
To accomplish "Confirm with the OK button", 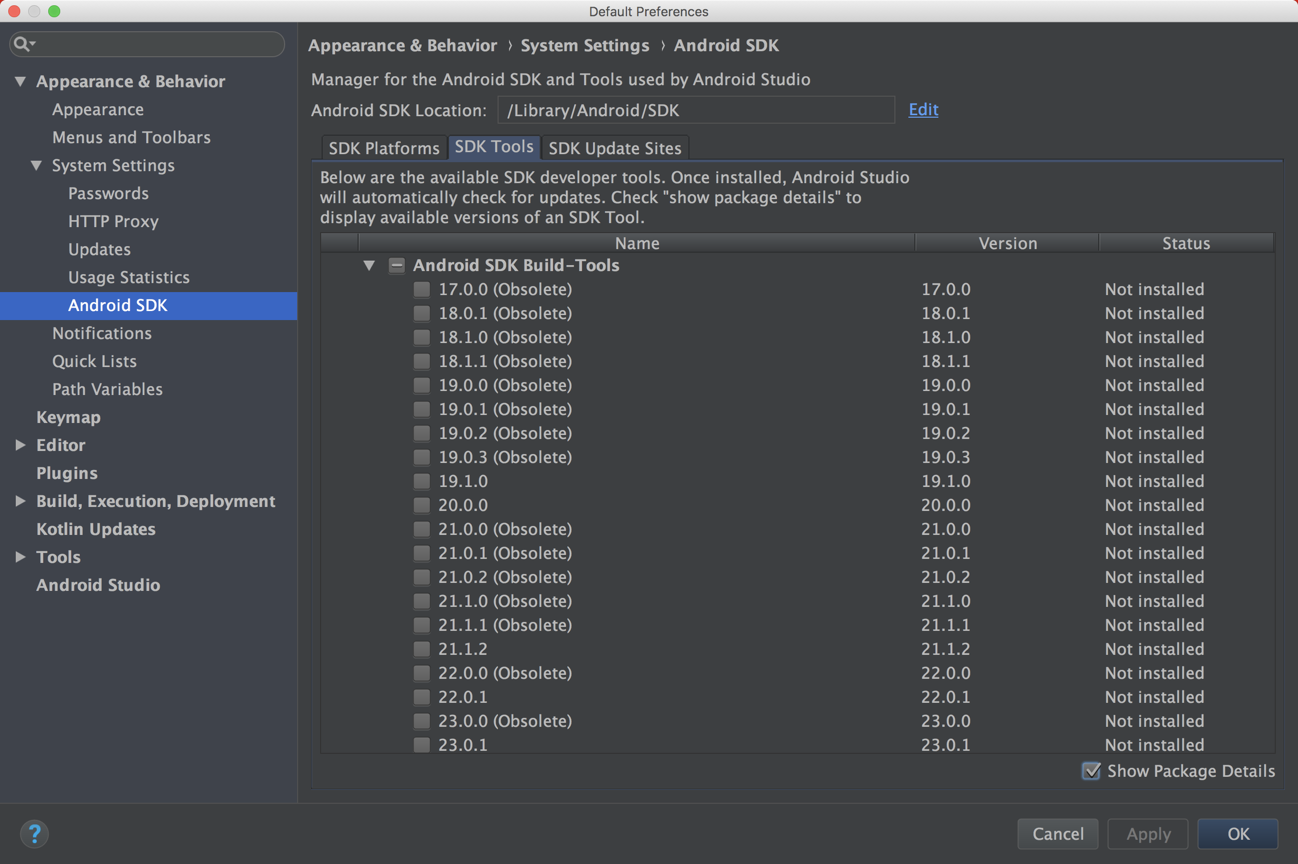I will (1238, 834).
